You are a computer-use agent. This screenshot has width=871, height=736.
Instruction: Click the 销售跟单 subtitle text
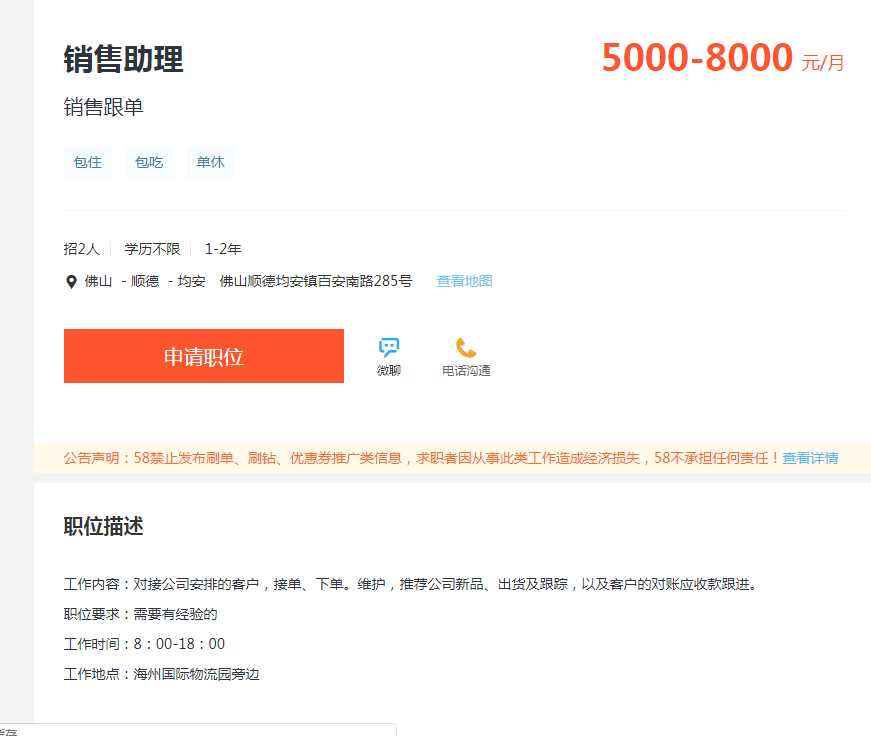[104, 108]
